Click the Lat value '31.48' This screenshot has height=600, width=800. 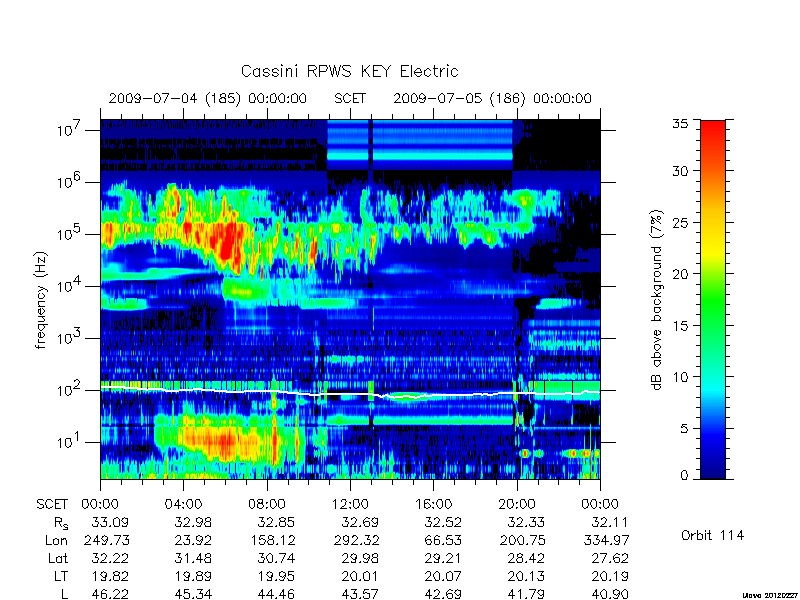(x=193, y=558)
